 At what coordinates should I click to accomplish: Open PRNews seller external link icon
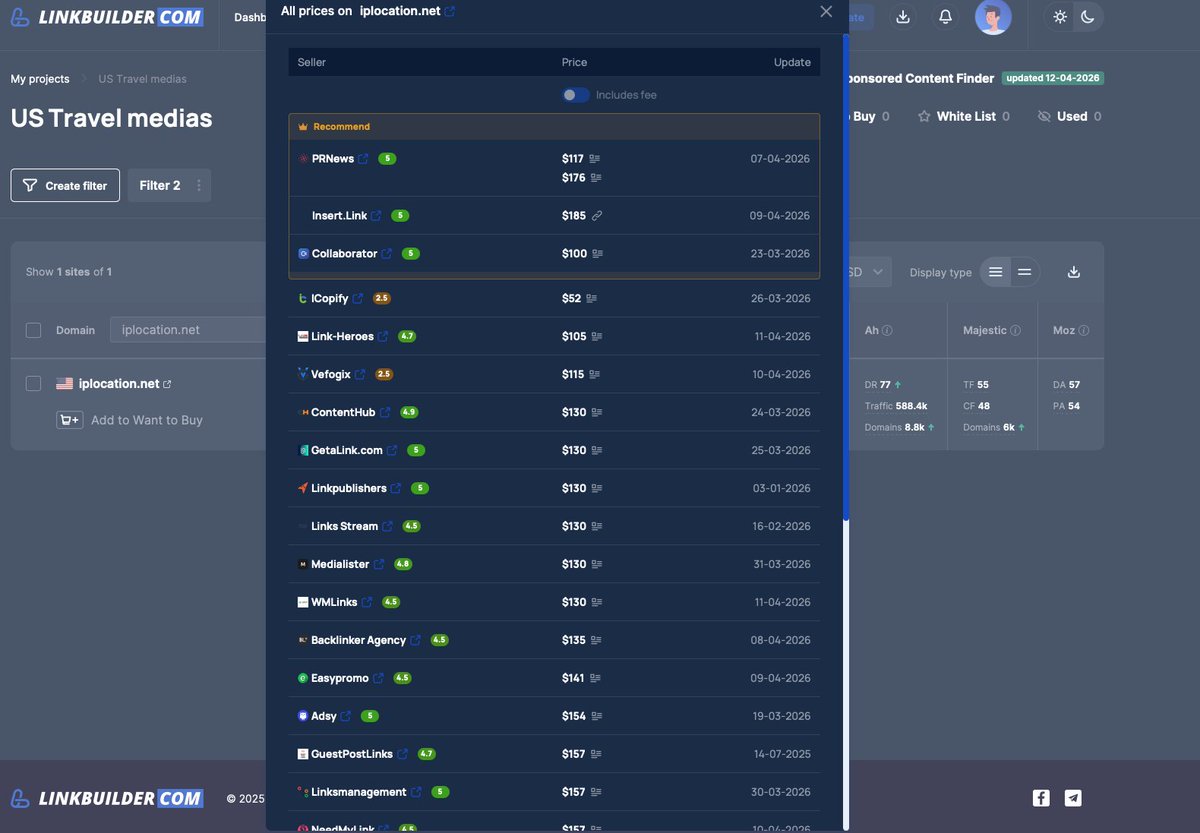pyautogui.click(x=363, y=159)
